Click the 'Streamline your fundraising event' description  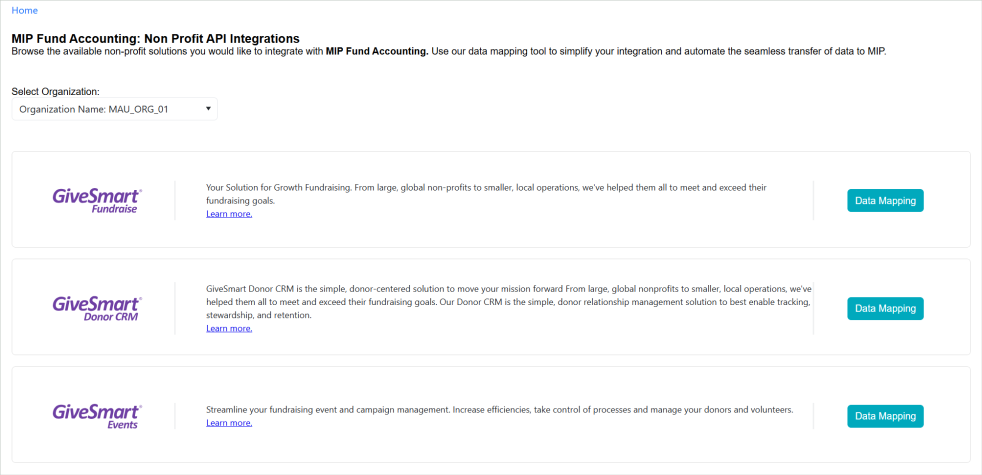point(499,409)
